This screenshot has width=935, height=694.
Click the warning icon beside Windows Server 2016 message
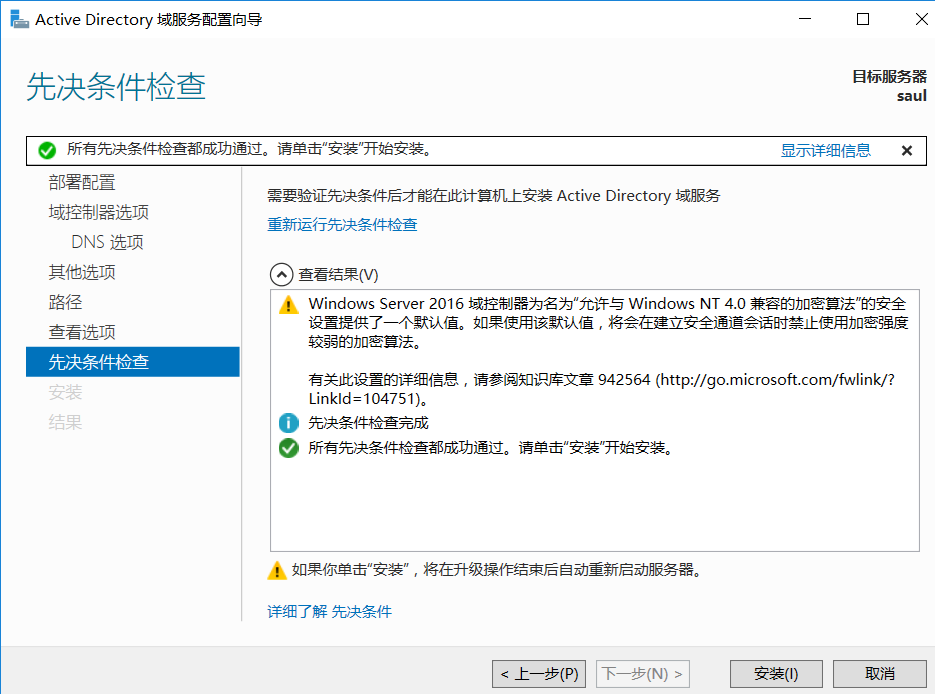[x=289, y=305]
